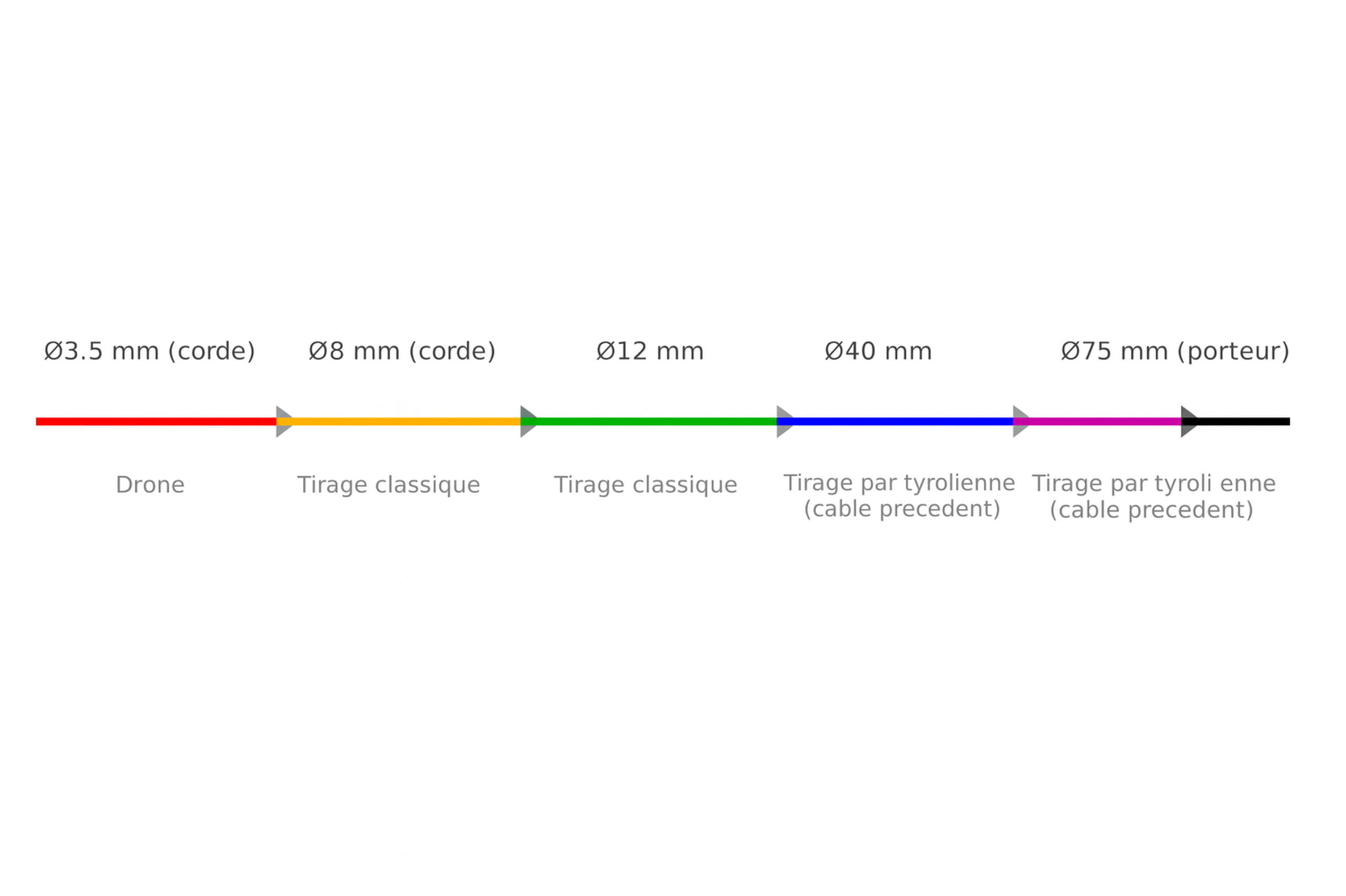Click the Ø75 mm (porteur) label

[x=1176, y=352]
